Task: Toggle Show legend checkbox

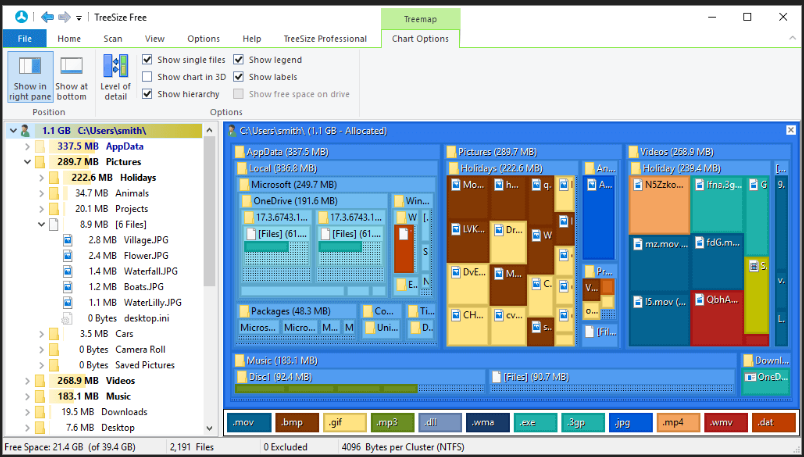Action: click(x=238, y=59)
